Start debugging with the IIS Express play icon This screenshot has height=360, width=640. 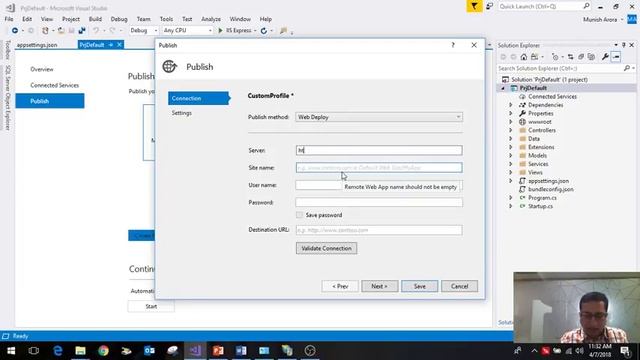[220, 31]
